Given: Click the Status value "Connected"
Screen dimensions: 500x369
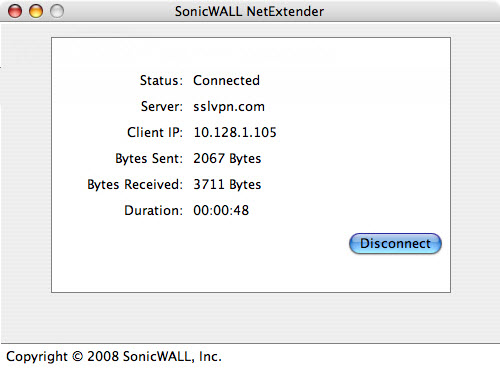Looking at the screenshot, I should [x=226, y=80].
